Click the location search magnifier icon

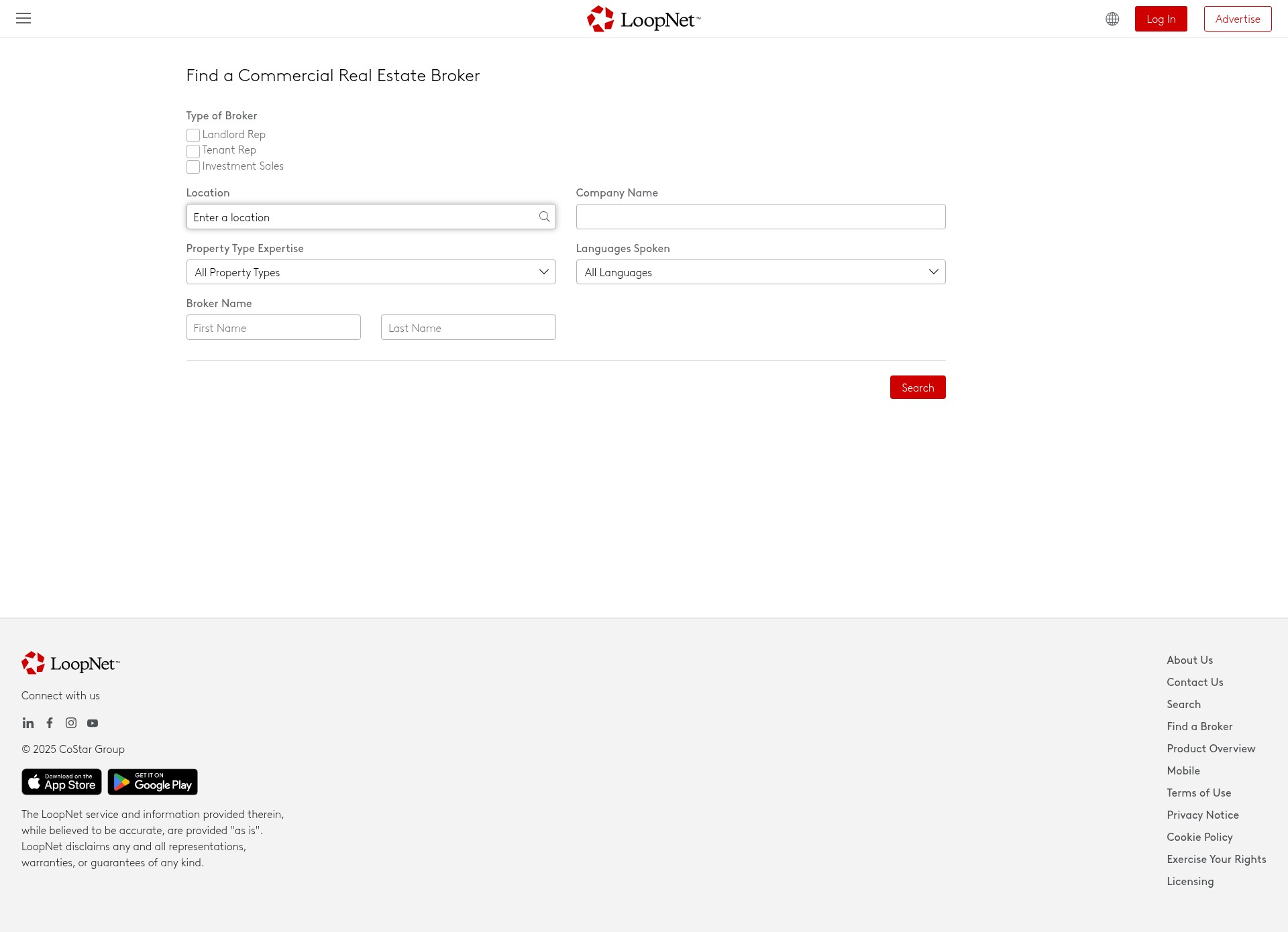click(x=544, y=217)
